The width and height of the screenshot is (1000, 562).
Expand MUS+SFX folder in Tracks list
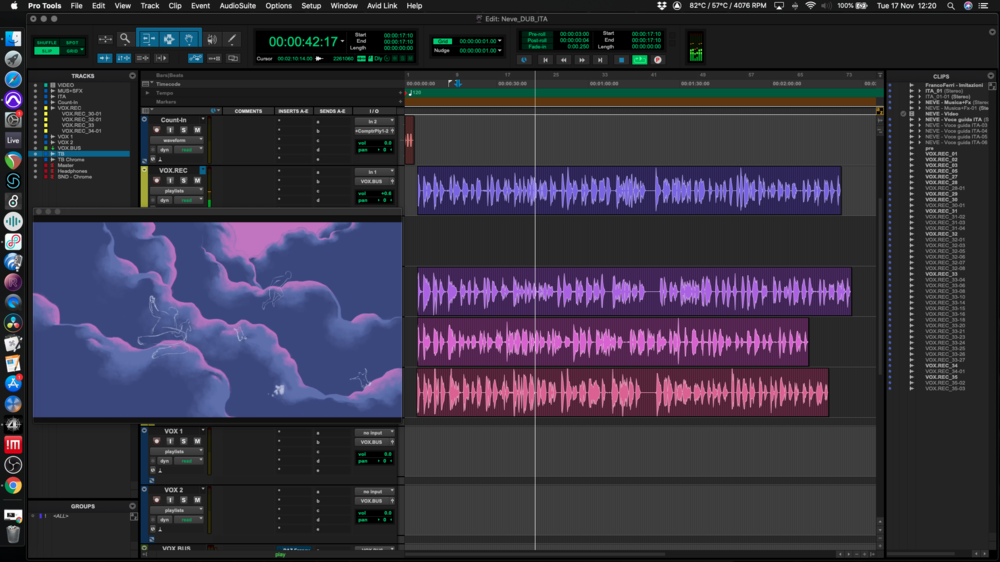click(x=53, y=91)
